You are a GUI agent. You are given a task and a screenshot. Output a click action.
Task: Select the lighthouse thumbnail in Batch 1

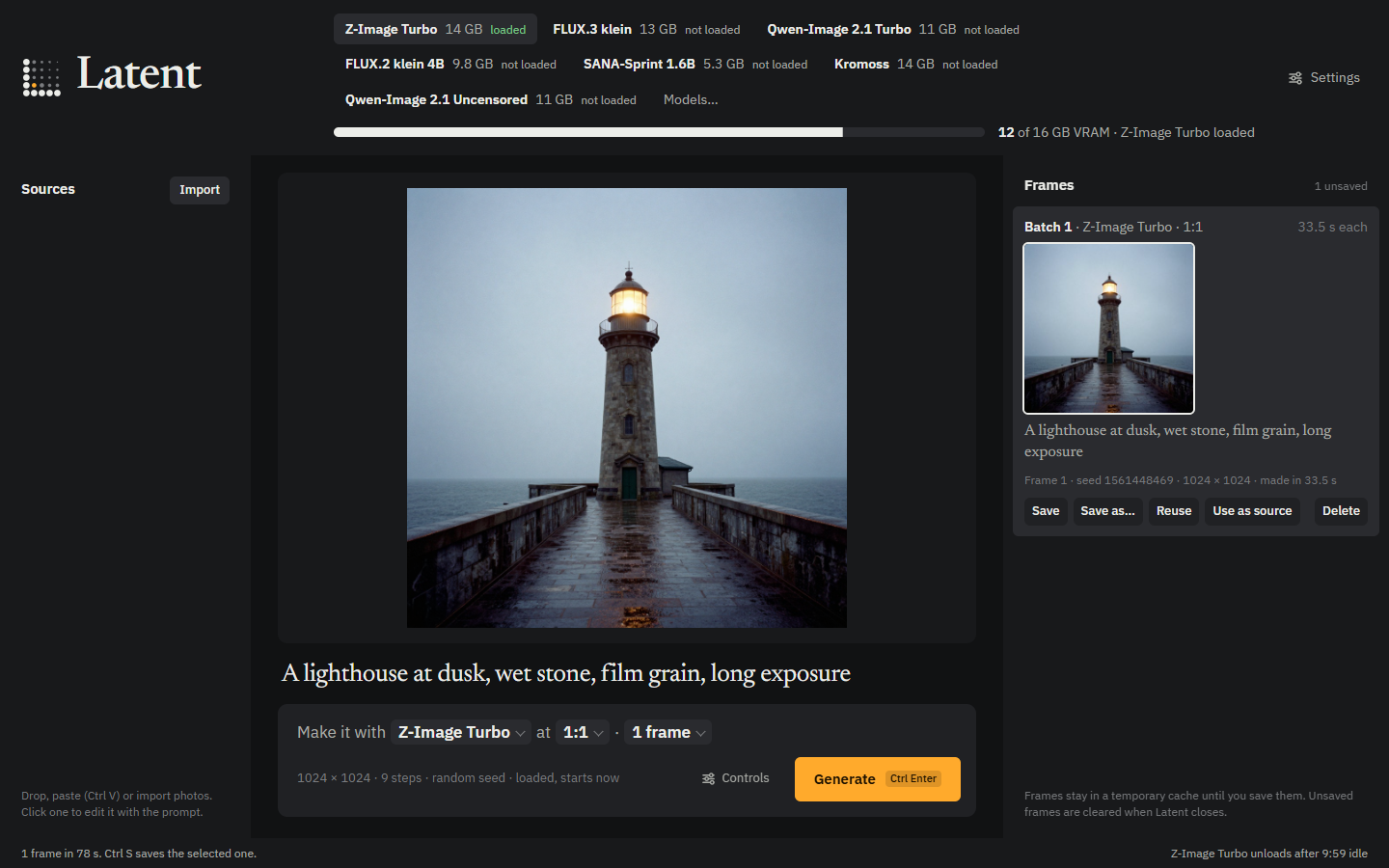coord(1109,328)
